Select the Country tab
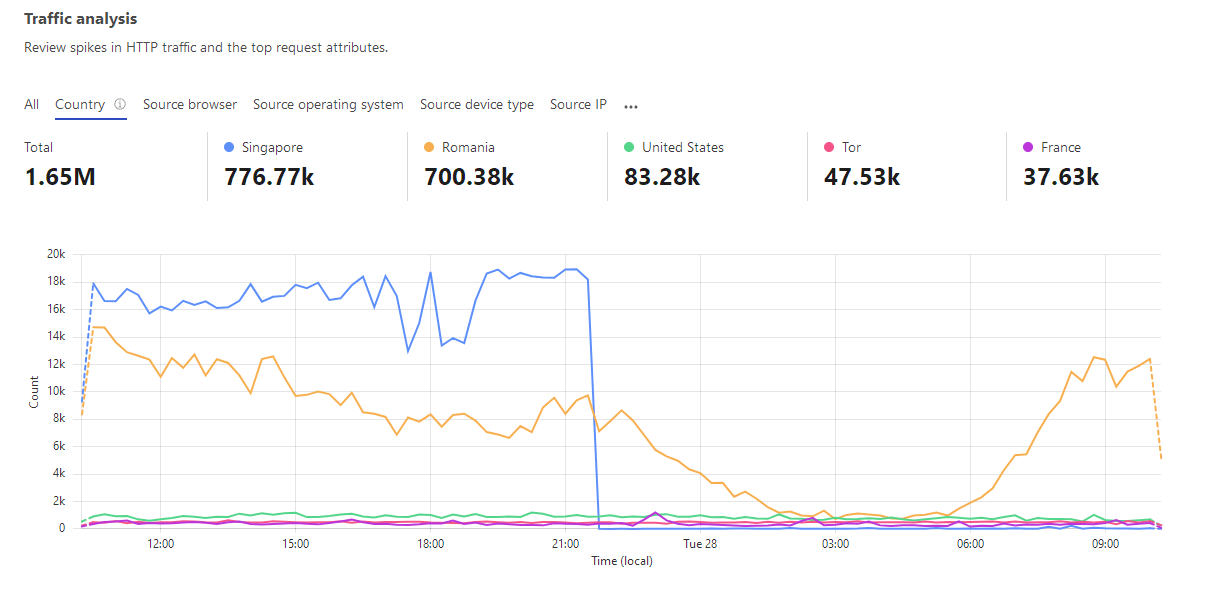The image size is (1221, 606). 80,104
